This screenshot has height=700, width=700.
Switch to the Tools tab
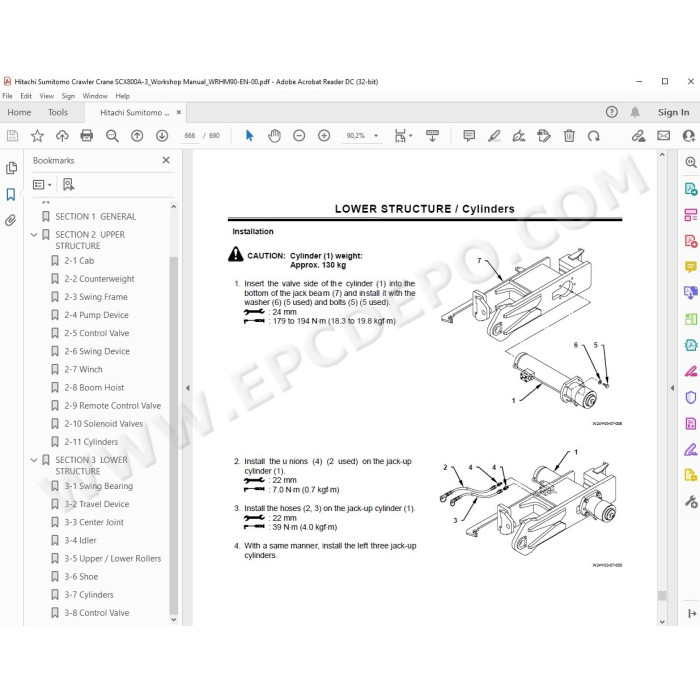[58, 112]
